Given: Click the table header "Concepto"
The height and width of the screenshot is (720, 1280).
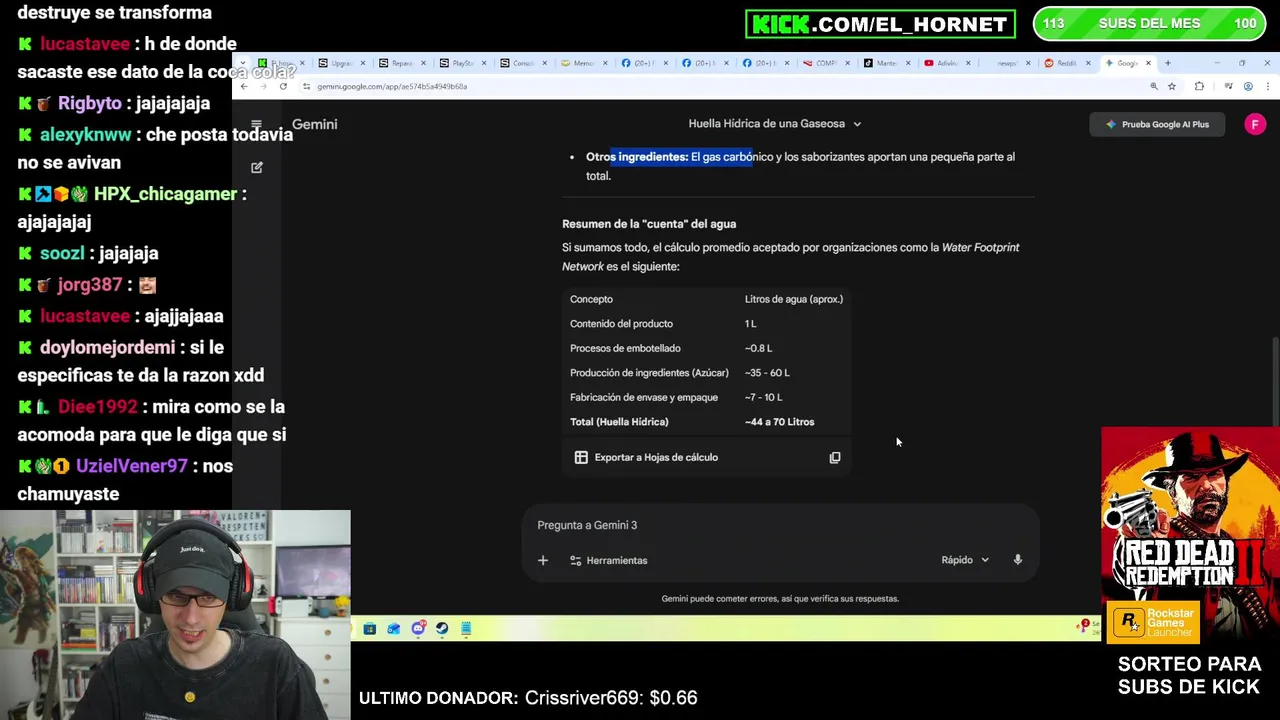Looking at the screenshot, I should (x=591, y=299).
